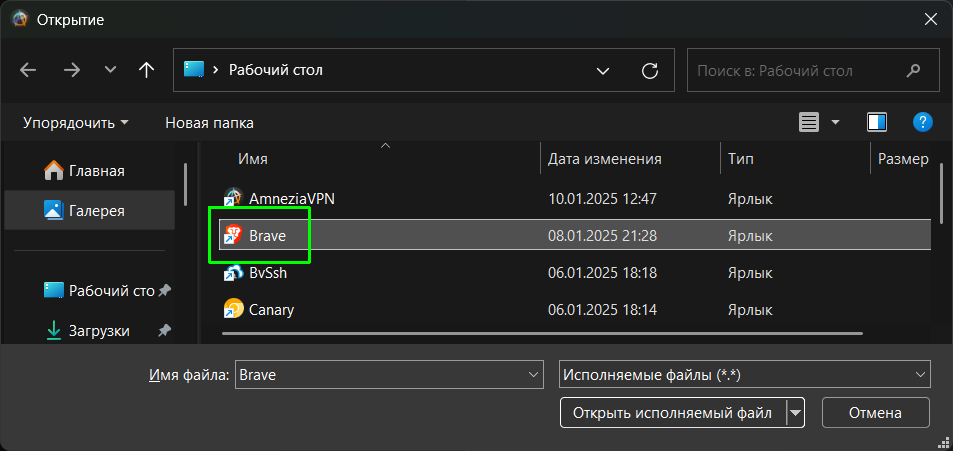Toggle the preview pane
This screenshot has height=451, width=953.
pyautogui.click(x=876, y=123)
